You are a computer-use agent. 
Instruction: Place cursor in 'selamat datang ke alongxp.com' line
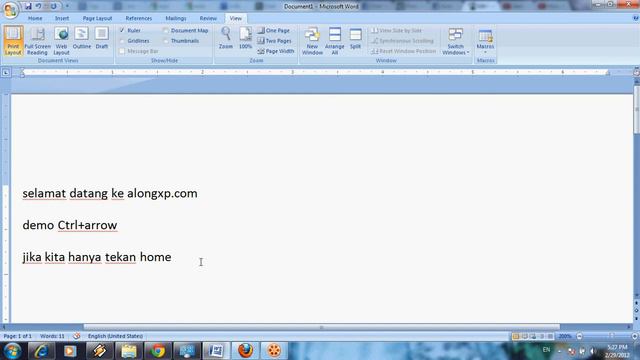point(110,193)
